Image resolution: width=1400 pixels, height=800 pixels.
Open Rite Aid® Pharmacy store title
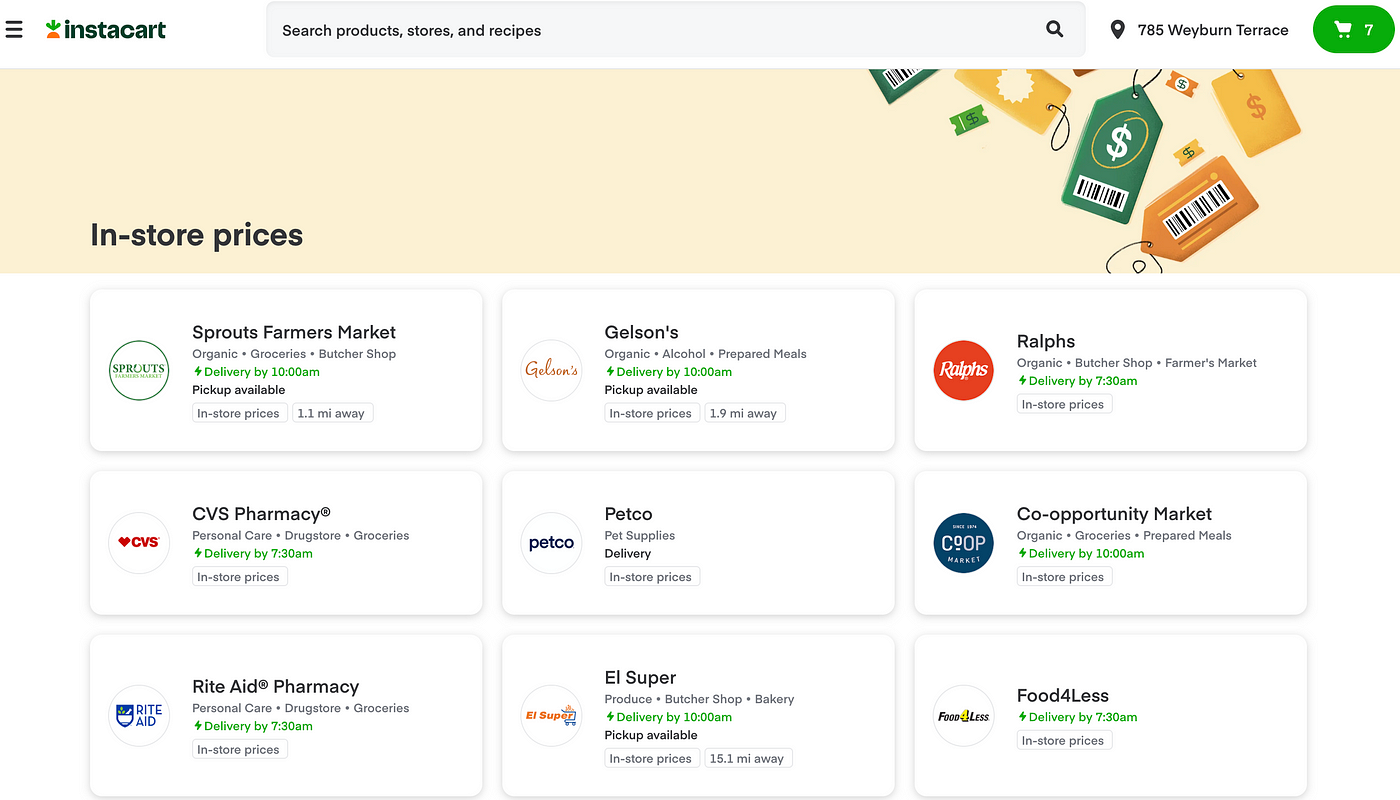(275, 686)
